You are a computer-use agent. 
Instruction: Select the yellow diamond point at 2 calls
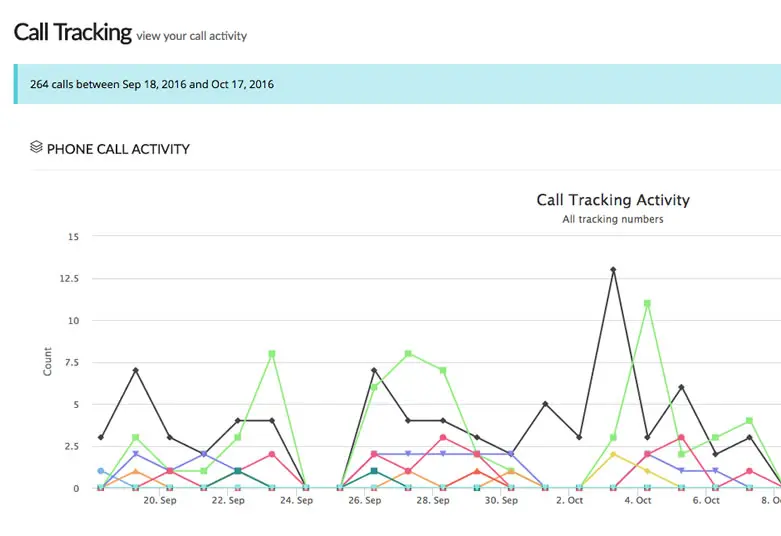tap(613, 454)
